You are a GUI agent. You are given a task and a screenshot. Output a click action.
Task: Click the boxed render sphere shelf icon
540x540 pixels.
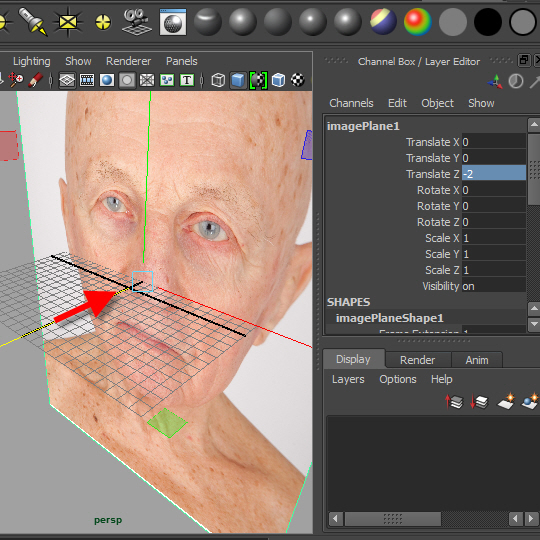click(x=173, y=22)
